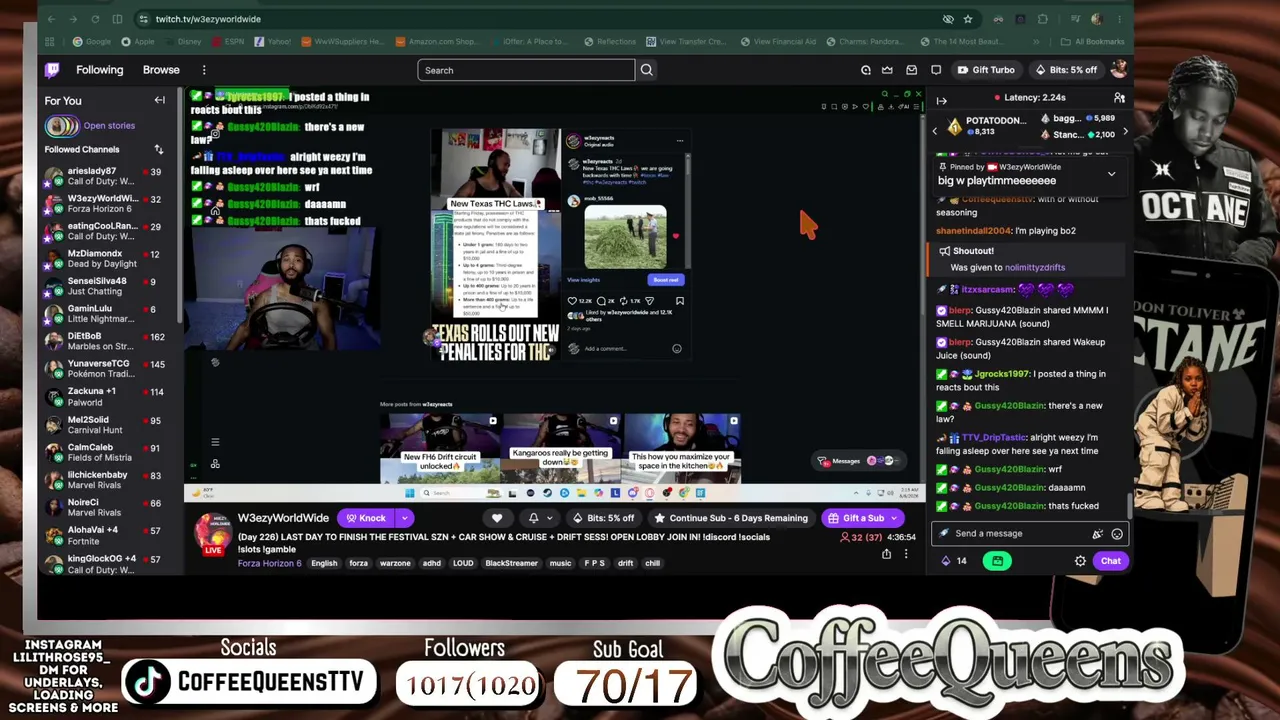Image resolution: width=1280 pixels, height=720 pixels.
Task: Expand the pinned chat message
Action: [x=1111, y=174]
